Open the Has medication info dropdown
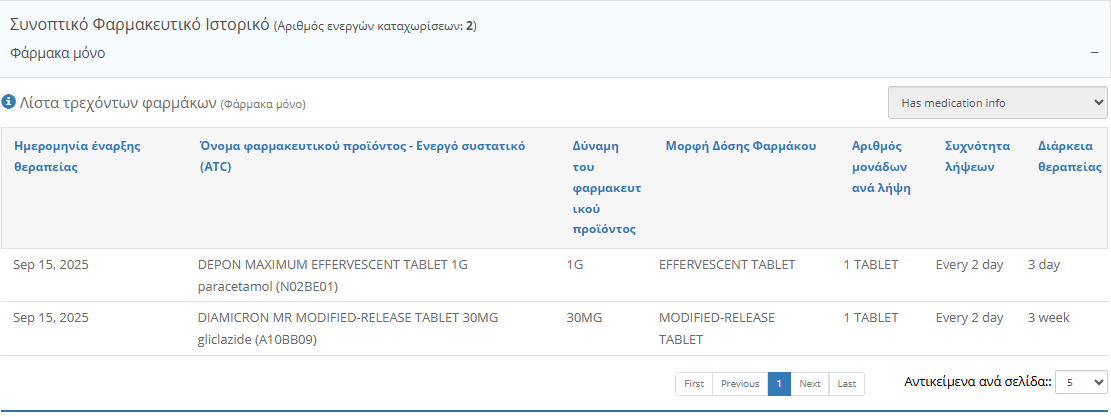The width and height of the screenshot is (1111, 417). click(997, 102)
